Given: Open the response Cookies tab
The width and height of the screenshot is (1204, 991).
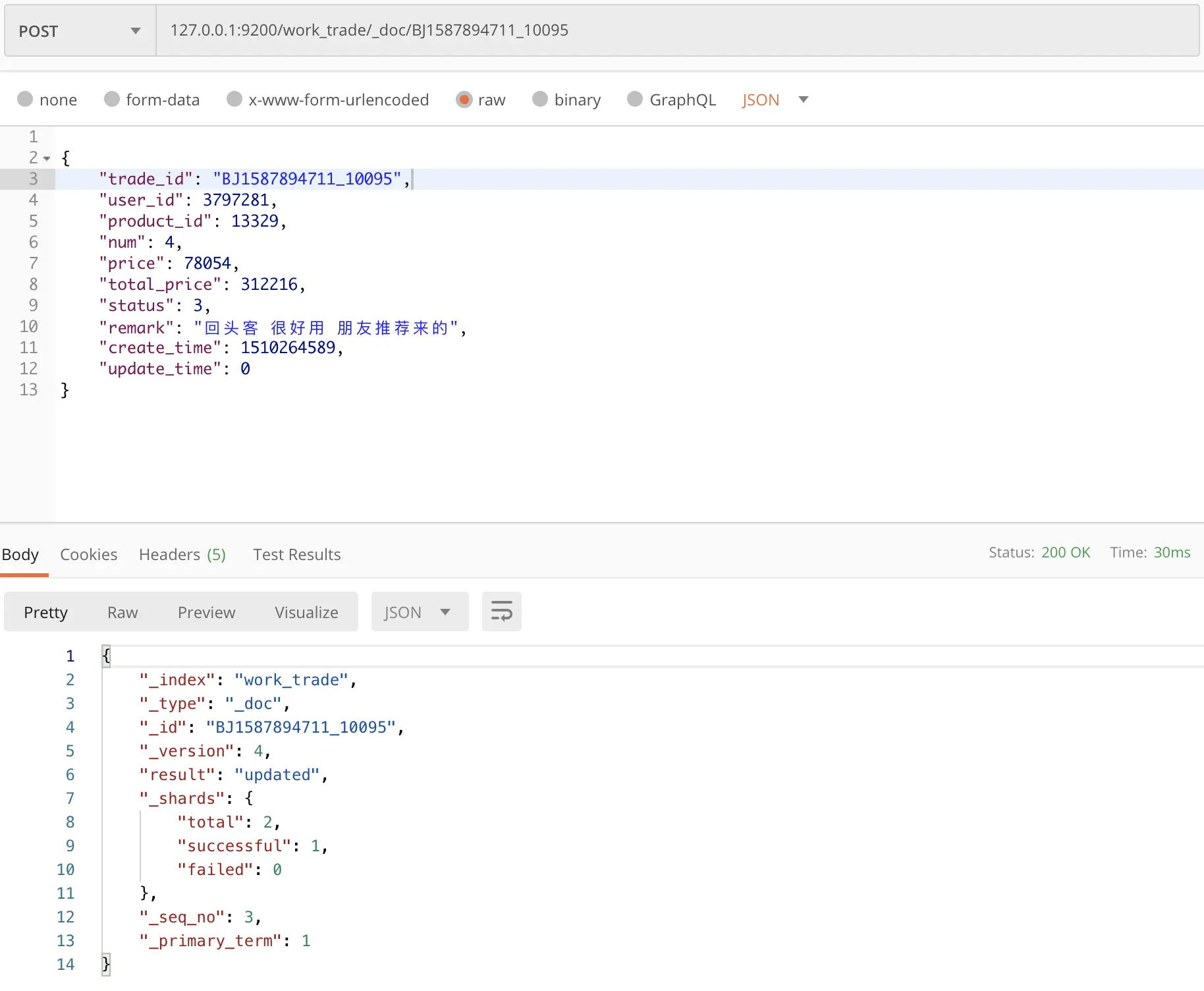Looking at the screenshot, I should click(x=89, y=554).
